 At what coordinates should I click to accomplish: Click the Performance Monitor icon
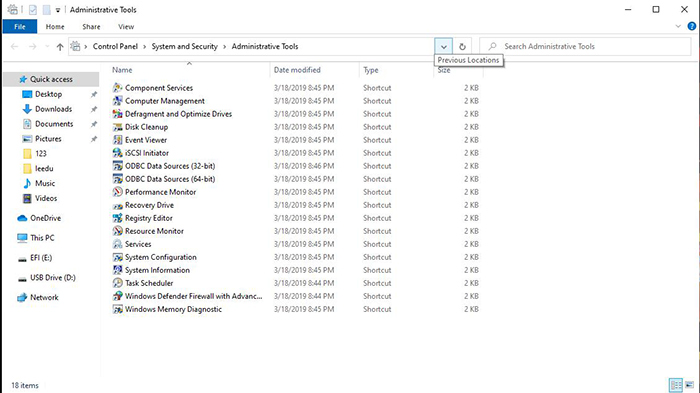117,192
